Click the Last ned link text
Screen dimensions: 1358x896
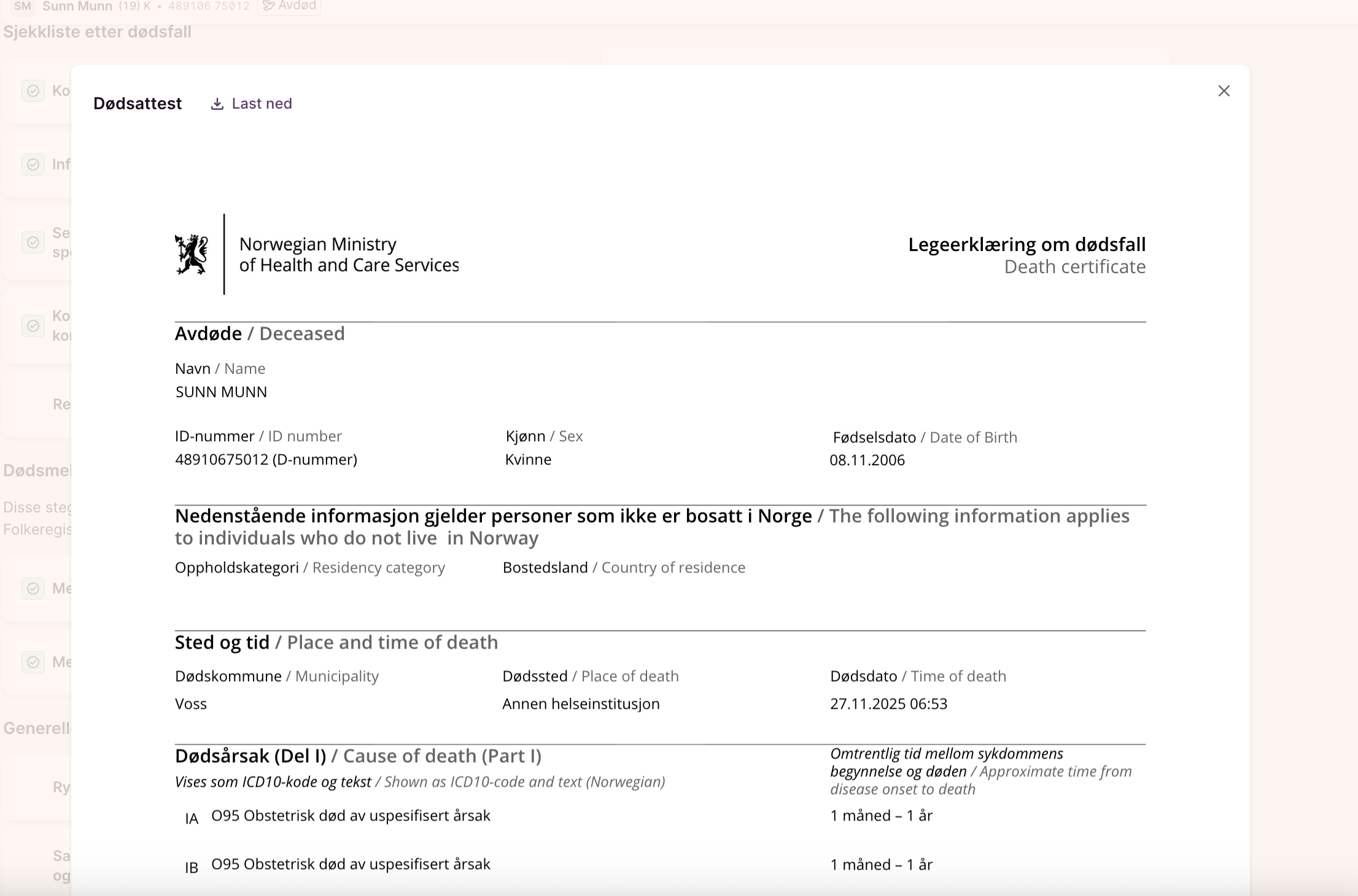click(262, 104)
